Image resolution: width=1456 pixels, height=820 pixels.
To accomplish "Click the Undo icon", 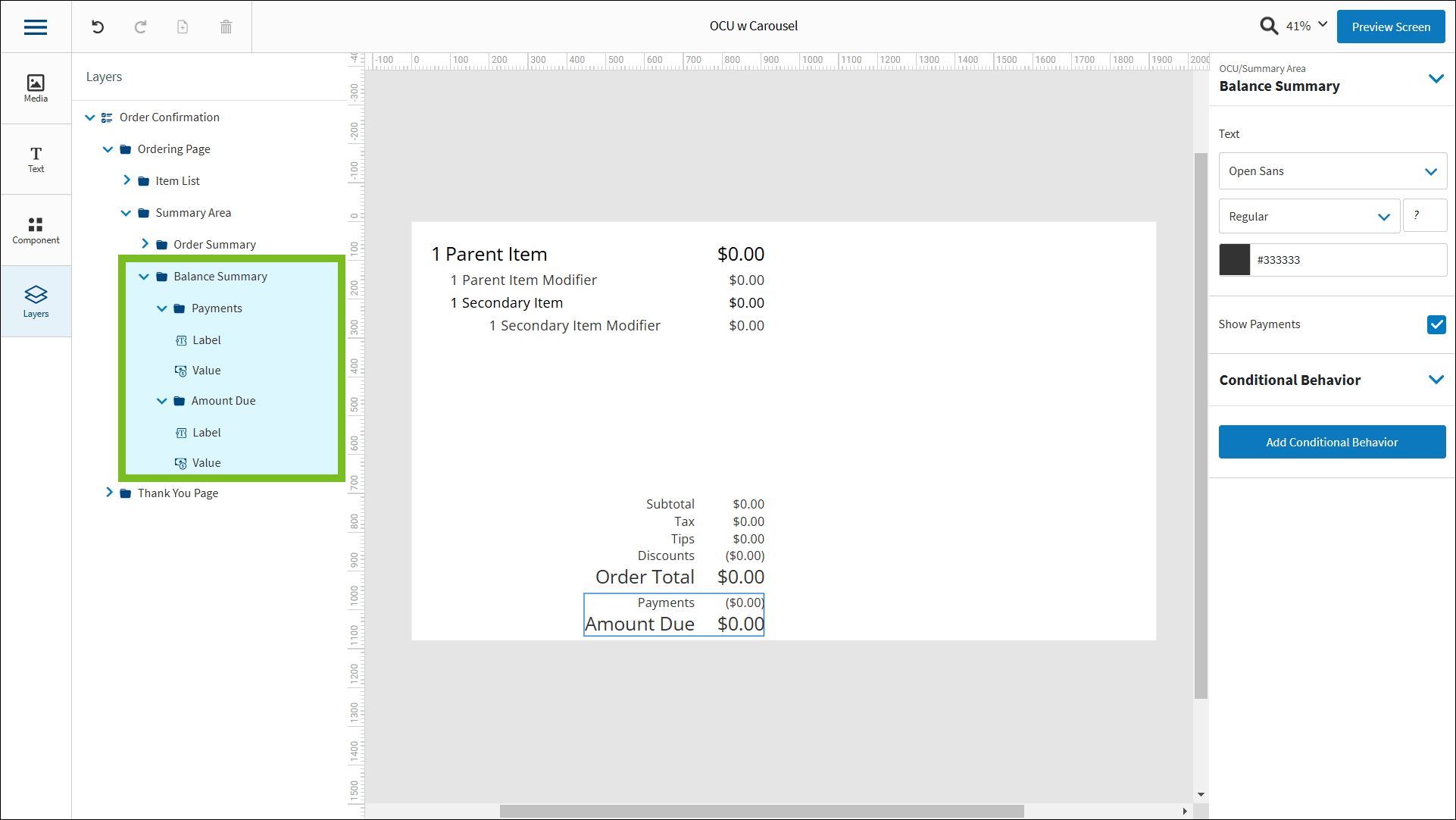I will pos(97,27).
